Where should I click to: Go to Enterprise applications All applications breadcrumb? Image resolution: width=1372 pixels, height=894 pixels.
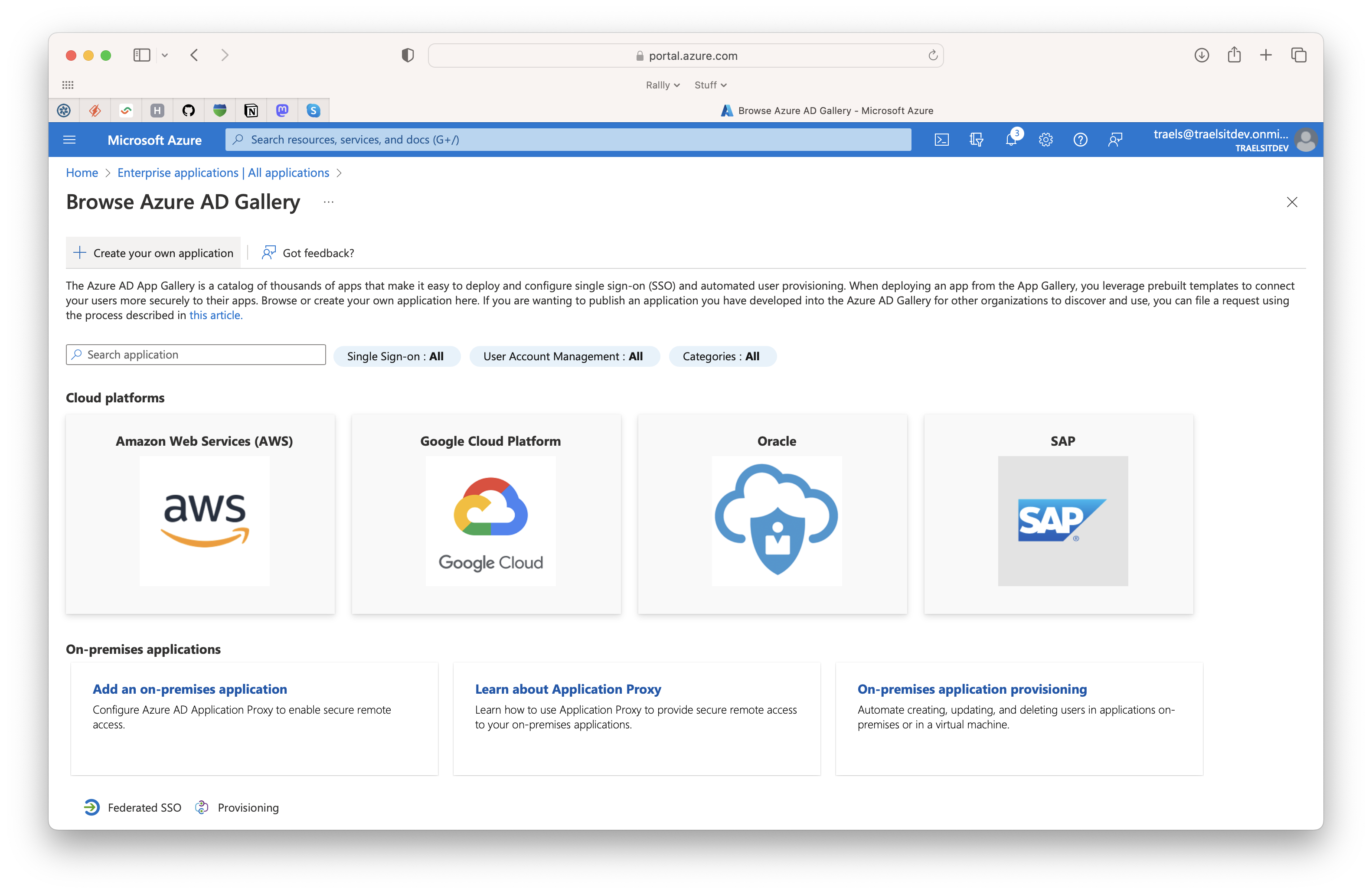tap(224, 173)
